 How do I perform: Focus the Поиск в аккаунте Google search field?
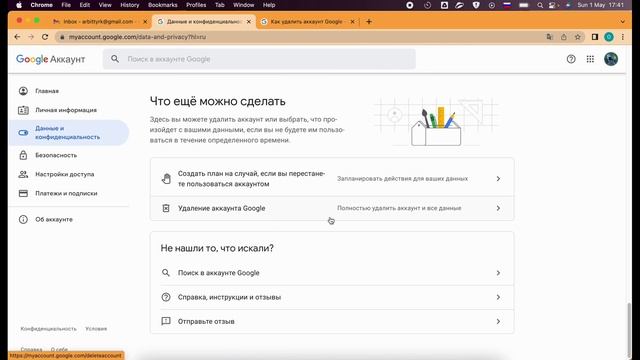259,59
